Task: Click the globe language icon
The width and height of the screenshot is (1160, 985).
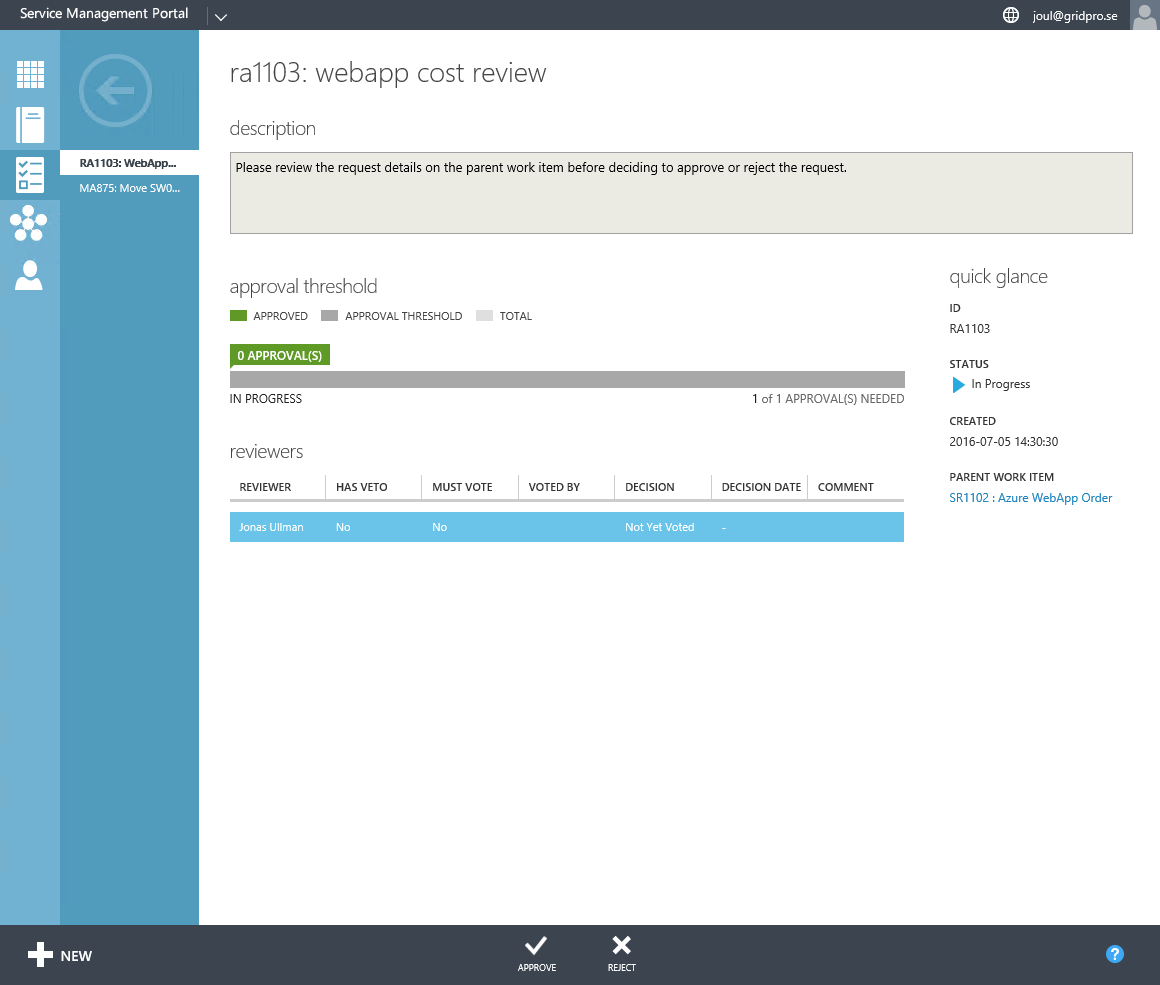Action: (x=1011, y=15)
